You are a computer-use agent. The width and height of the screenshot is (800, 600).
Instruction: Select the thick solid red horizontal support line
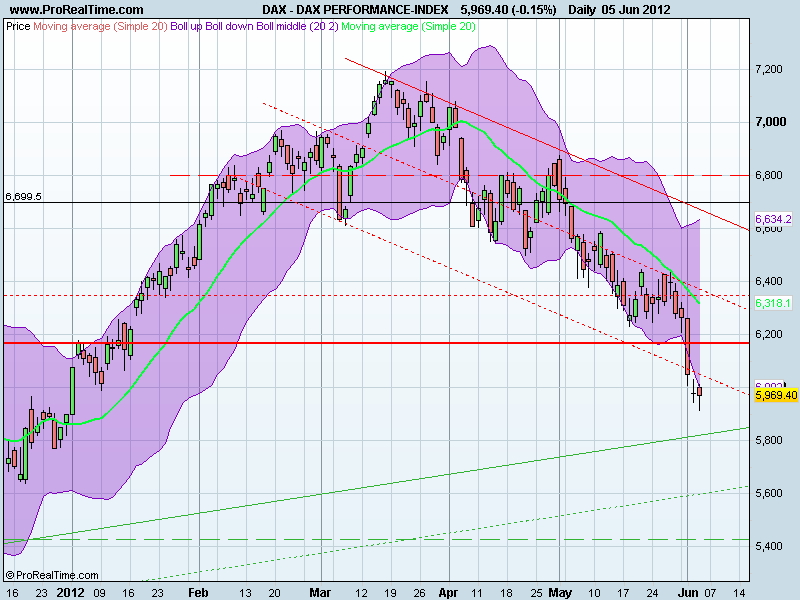pos(377,343)
